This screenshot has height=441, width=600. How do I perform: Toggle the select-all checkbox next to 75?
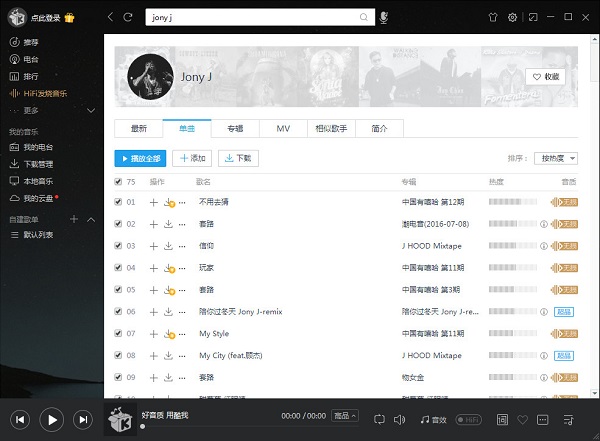pos(119,182)
